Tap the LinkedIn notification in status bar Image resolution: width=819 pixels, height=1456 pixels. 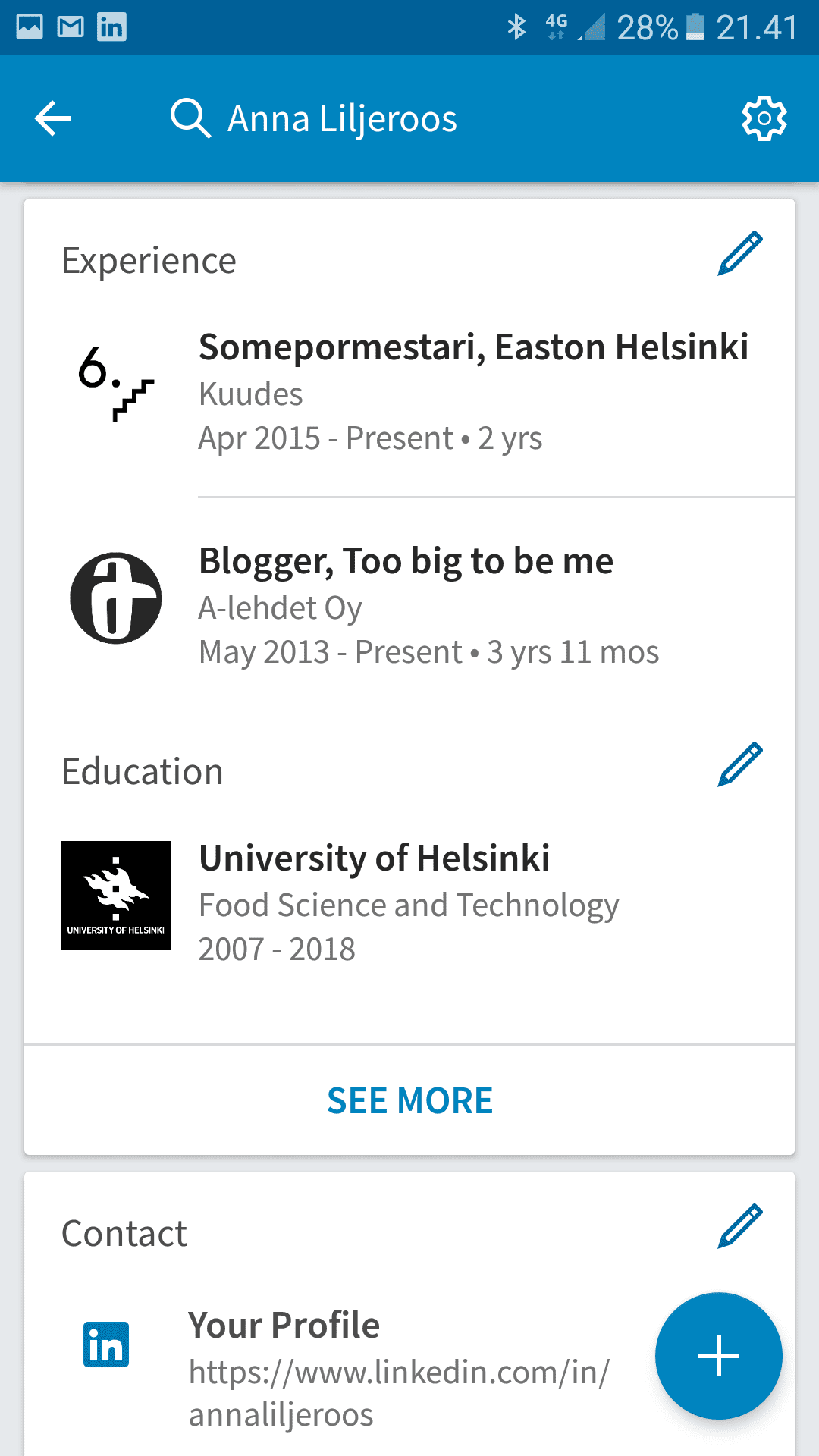tap(111, 27)
